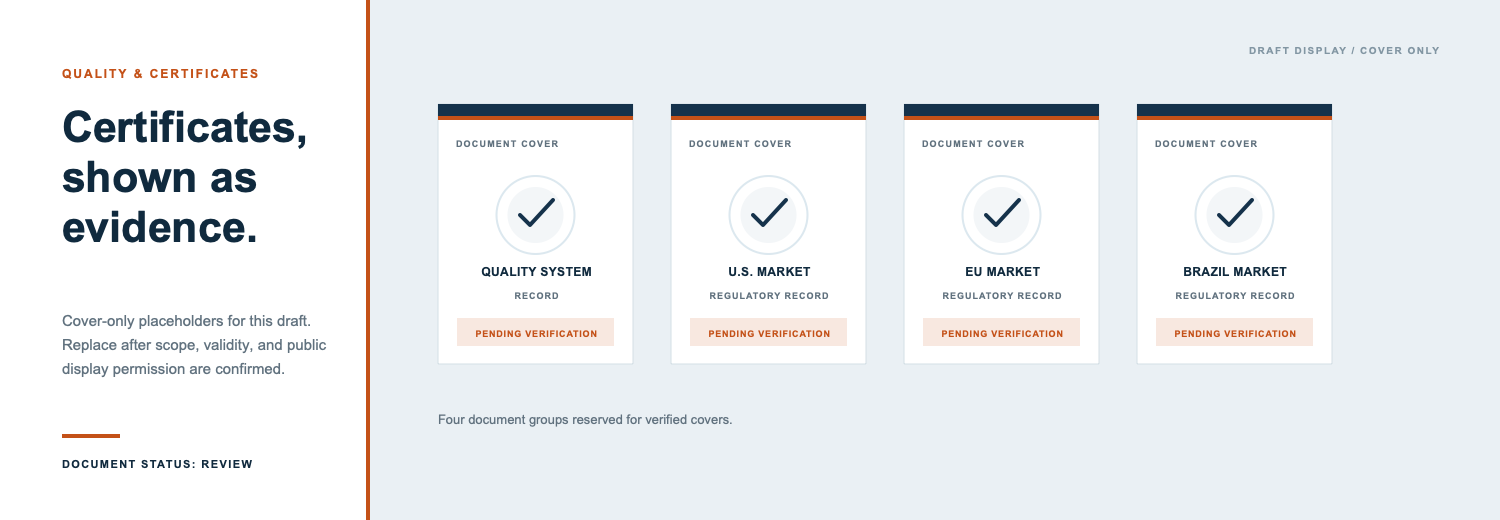Click the EU Market checkmark icon
Image resolution: width=1500 pixels, height=520 pixels.
(1002, 215)
